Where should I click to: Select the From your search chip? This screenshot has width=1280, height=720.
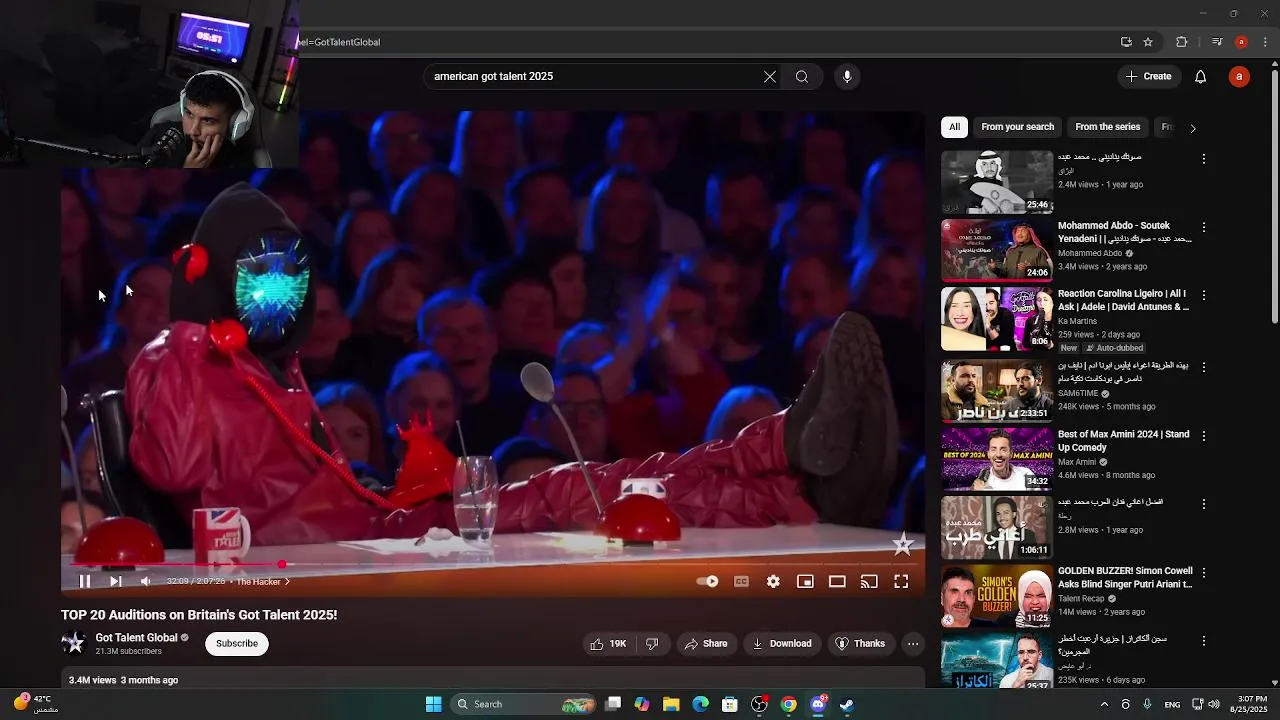tap(1017, 127)
